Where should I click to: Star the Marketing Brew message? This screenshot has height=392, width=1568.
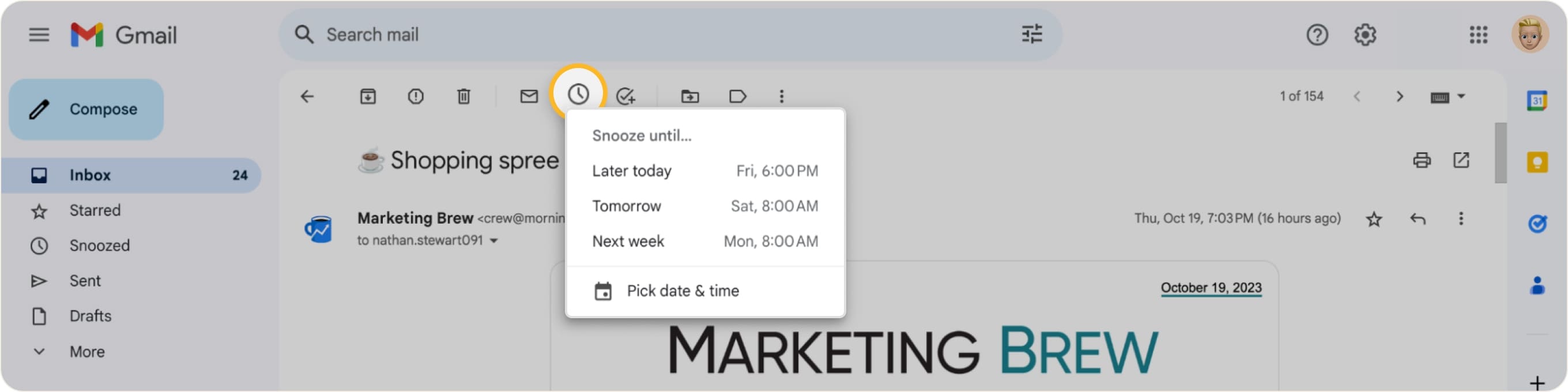(x=1375, y=219)
